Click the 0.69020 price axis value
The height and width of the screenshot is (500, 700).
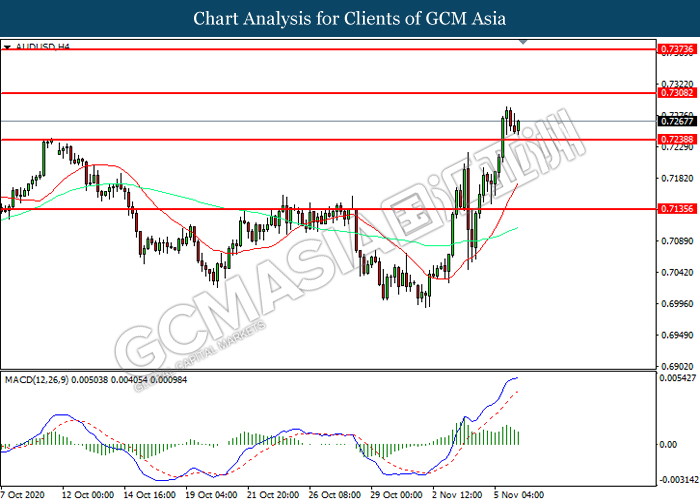pos(677,367)
